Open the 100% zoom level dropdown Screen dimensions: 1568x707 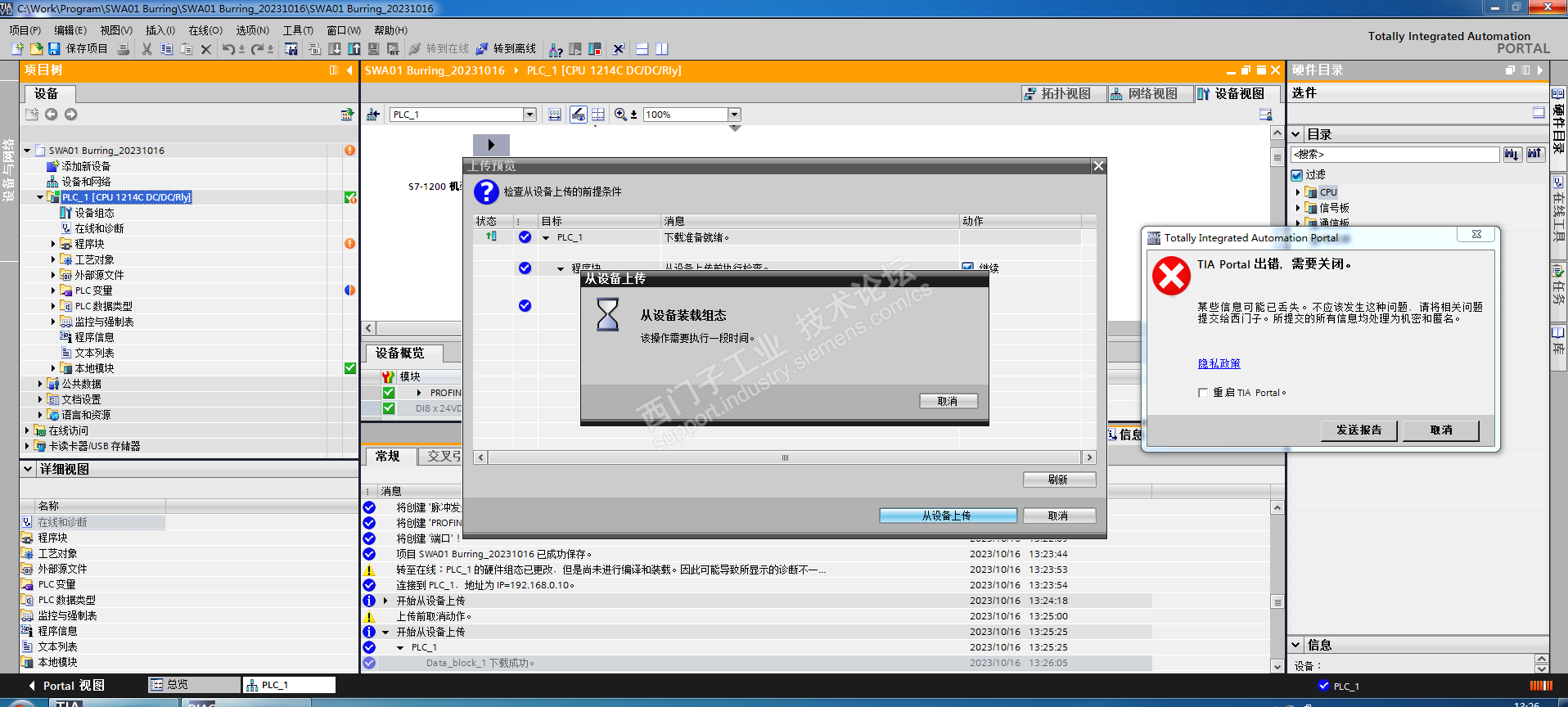pyautogui.click(x=734, y=115)
